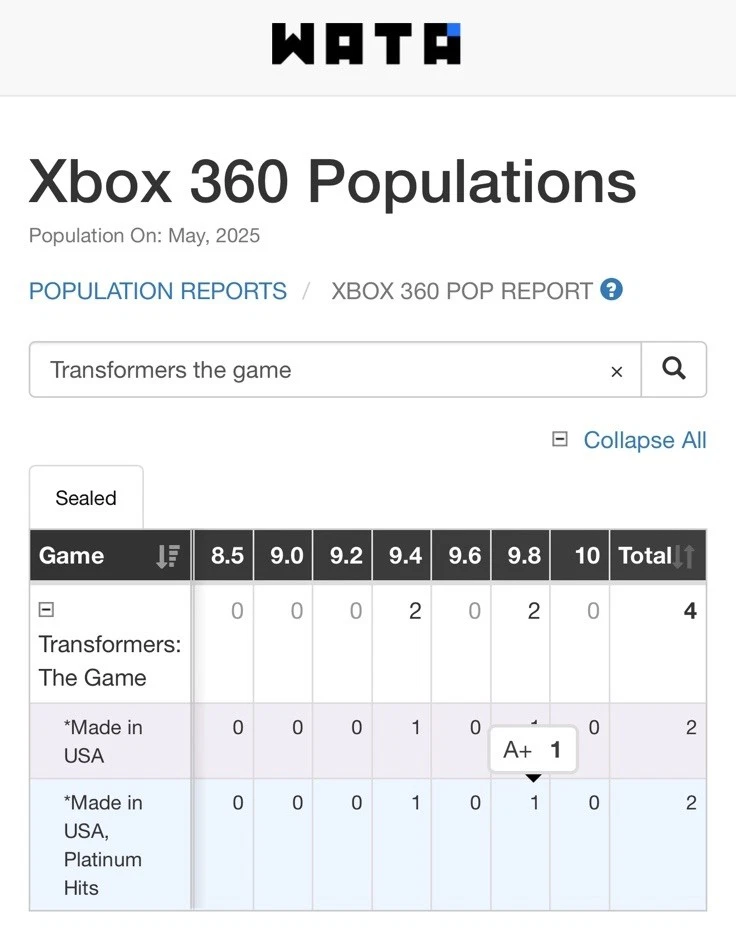Click the Made in USA row label

(103, 741)
